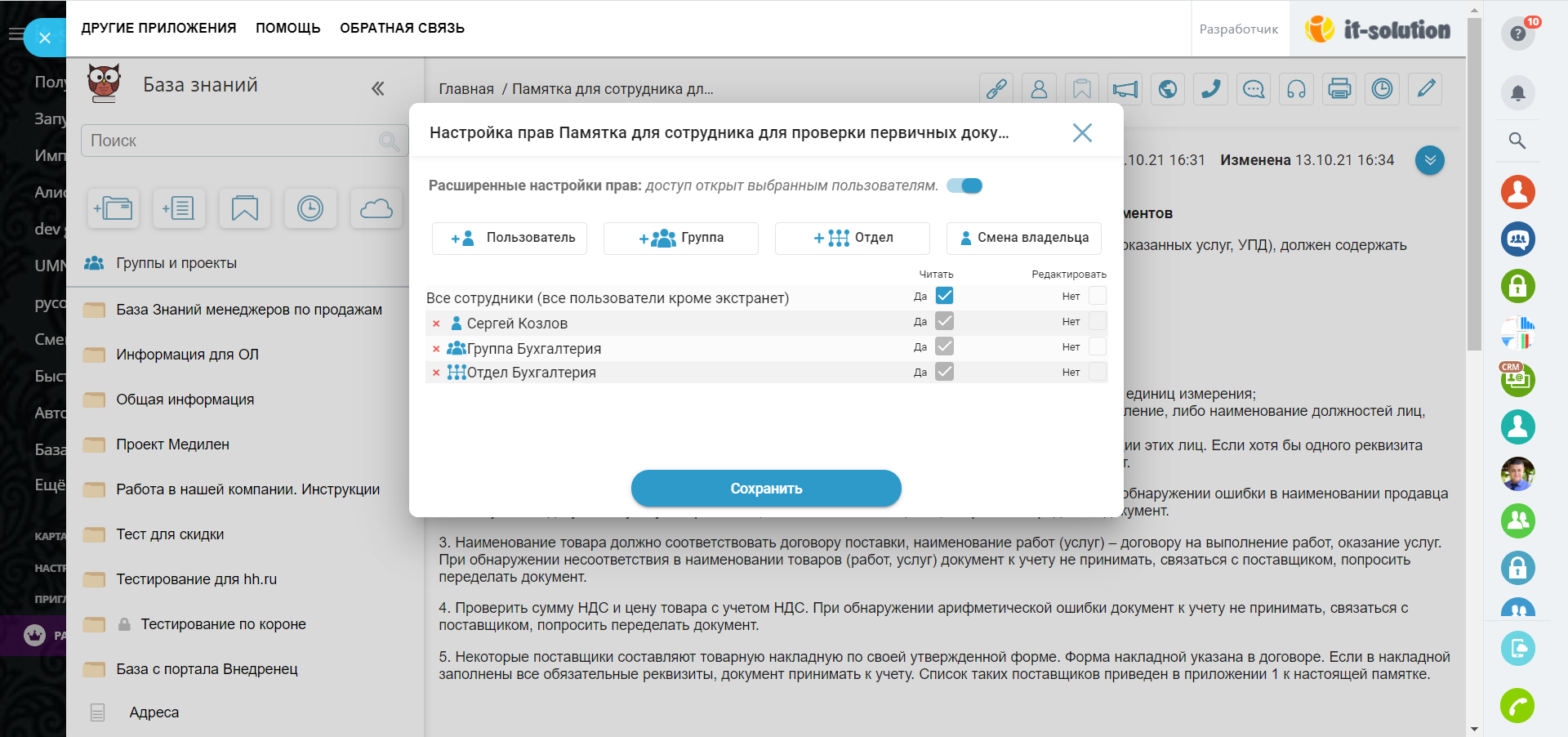
Task: Enable Редактировать for Группа Бухгалтерия
Action: click(x=1098, y=346)
